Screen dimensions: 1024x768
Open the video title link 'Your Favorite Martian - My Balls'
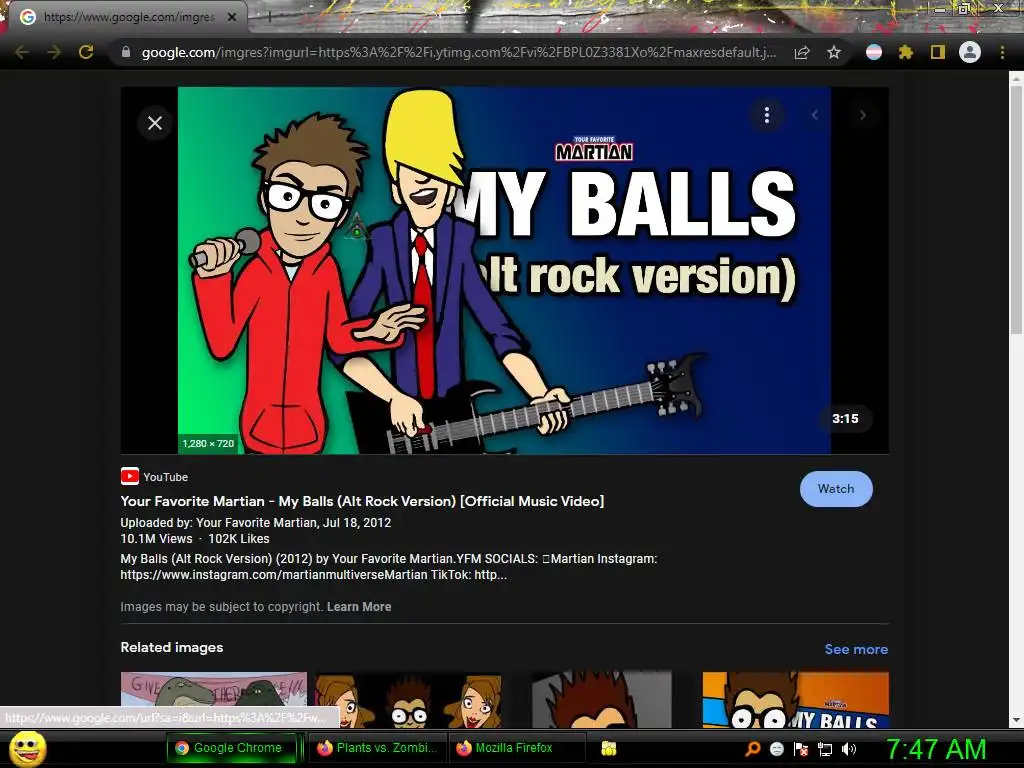362,501
